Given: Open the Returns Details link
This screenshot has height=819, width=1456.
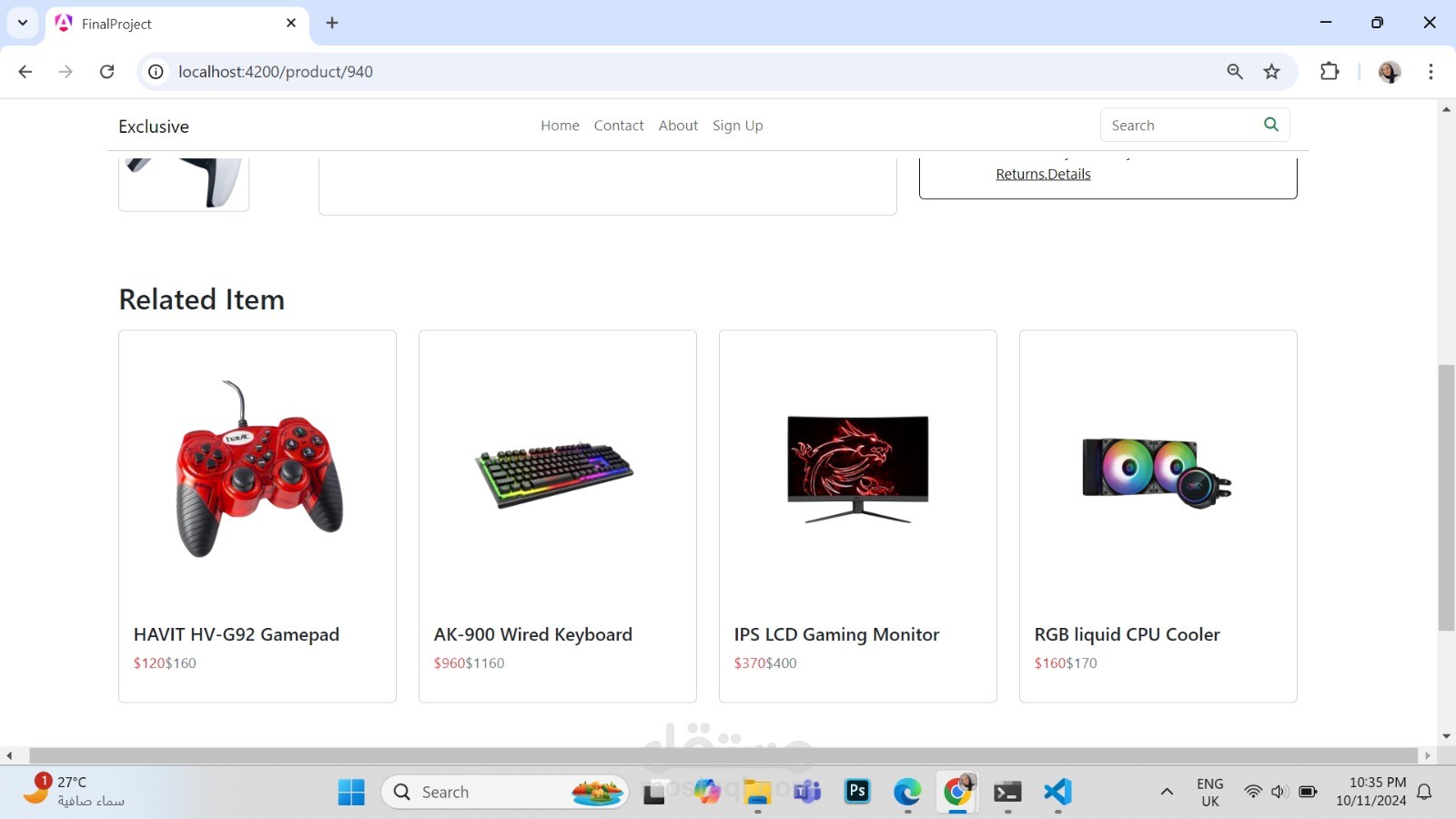Looking at the screenshot, I should tap(1043, 174).
